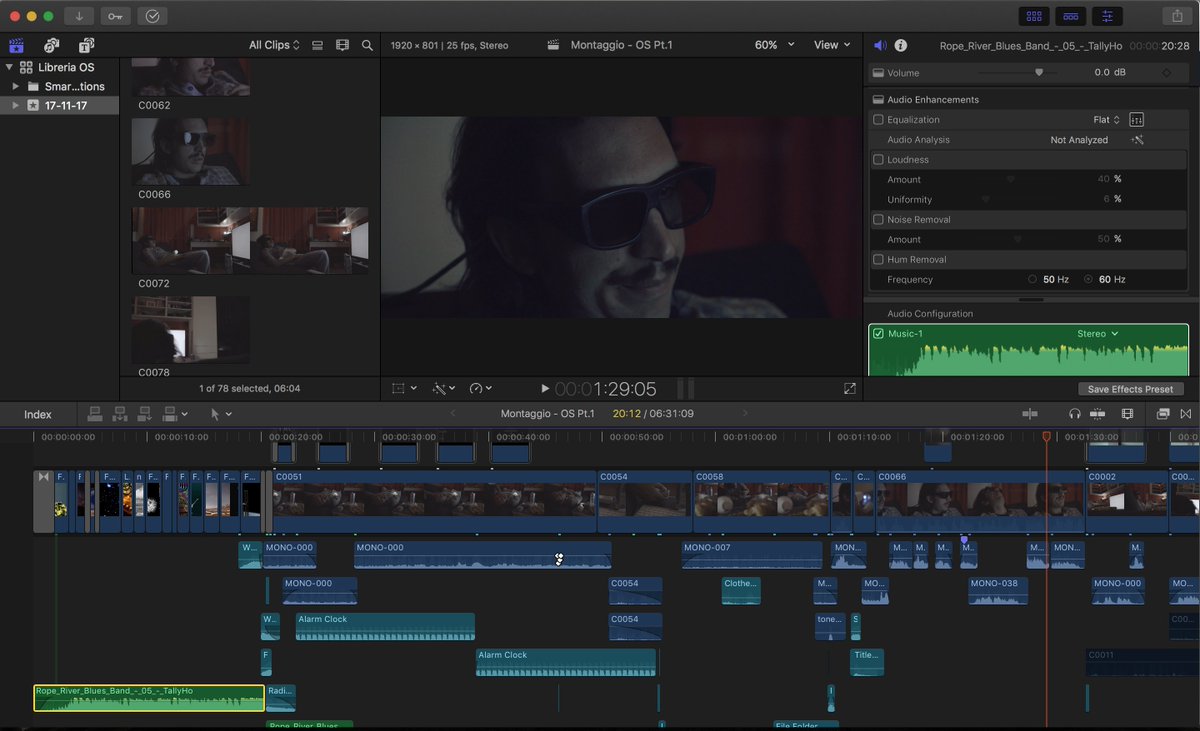This screenshot has width=1200, height=731.
Task: Insert clip into storyline button
Action: [x=120, y=414]
